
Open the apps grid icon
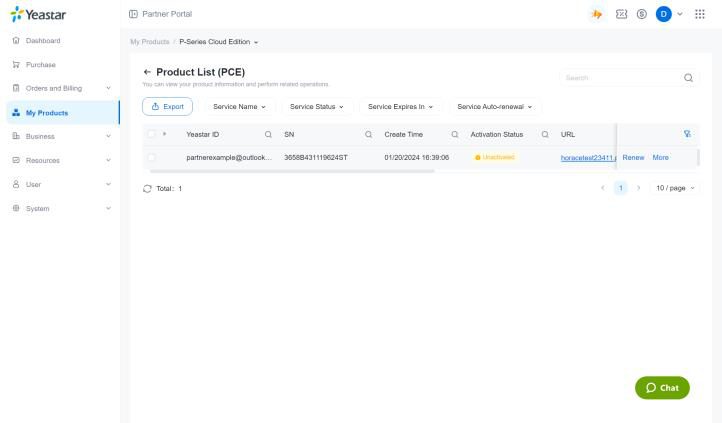tap(699, 14)
